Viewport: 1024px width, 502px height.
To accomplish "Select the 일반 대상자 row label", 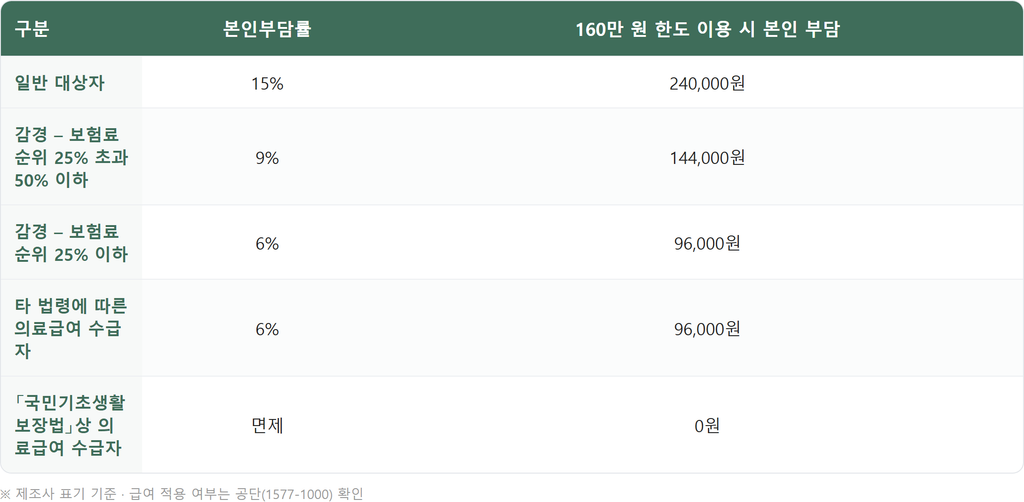I will pos(59,84).
